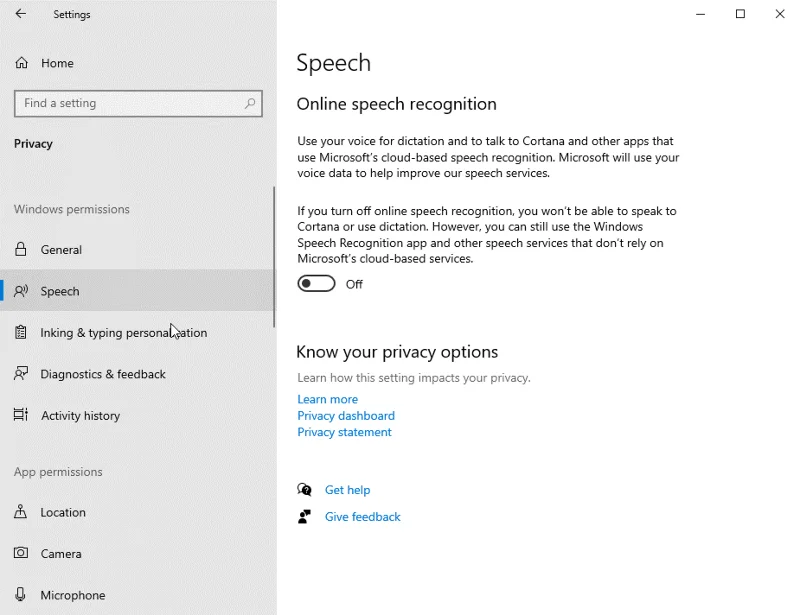
Task: Click the Activity history icon
Action: pyautogui.click(x=21, y=415)
